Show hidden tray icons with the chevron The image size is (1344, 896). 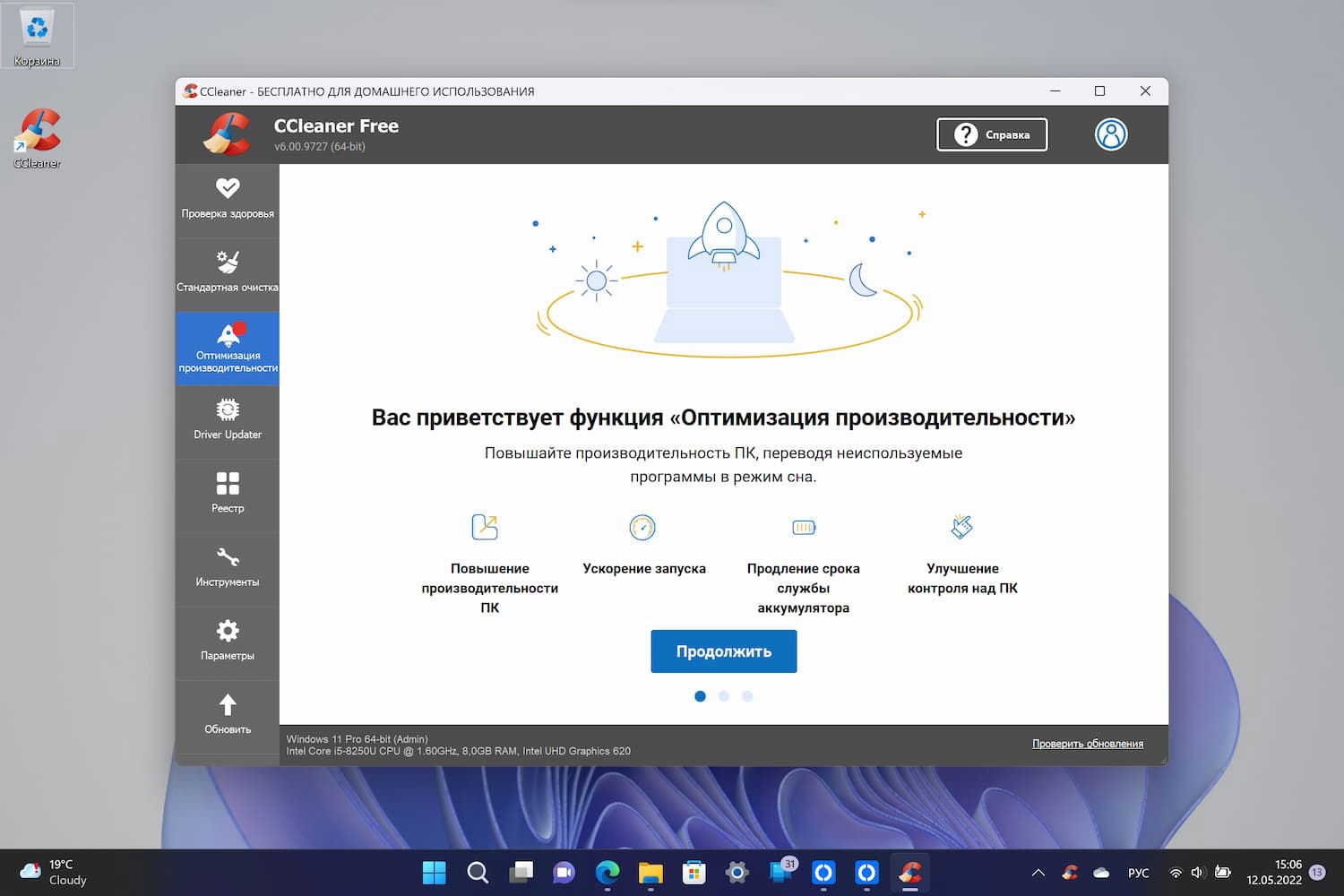pos(1038,873)
